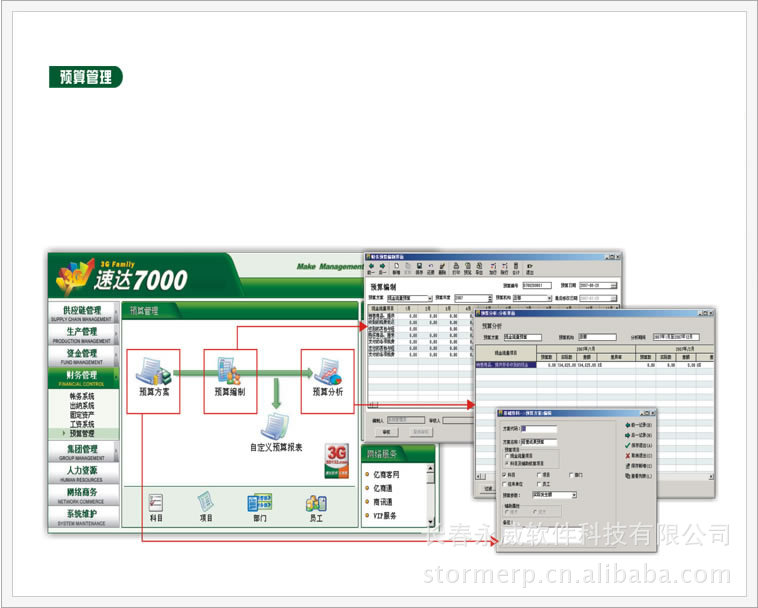
Task: Open the 商讯通 link
Action: (x=383, y=502)
